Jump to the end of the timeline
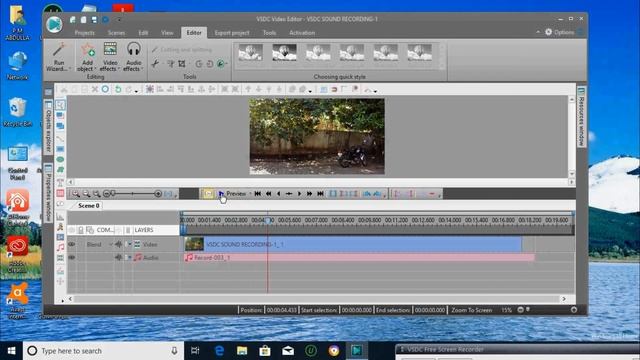This screenshot has height=360, width=640. 320,194
